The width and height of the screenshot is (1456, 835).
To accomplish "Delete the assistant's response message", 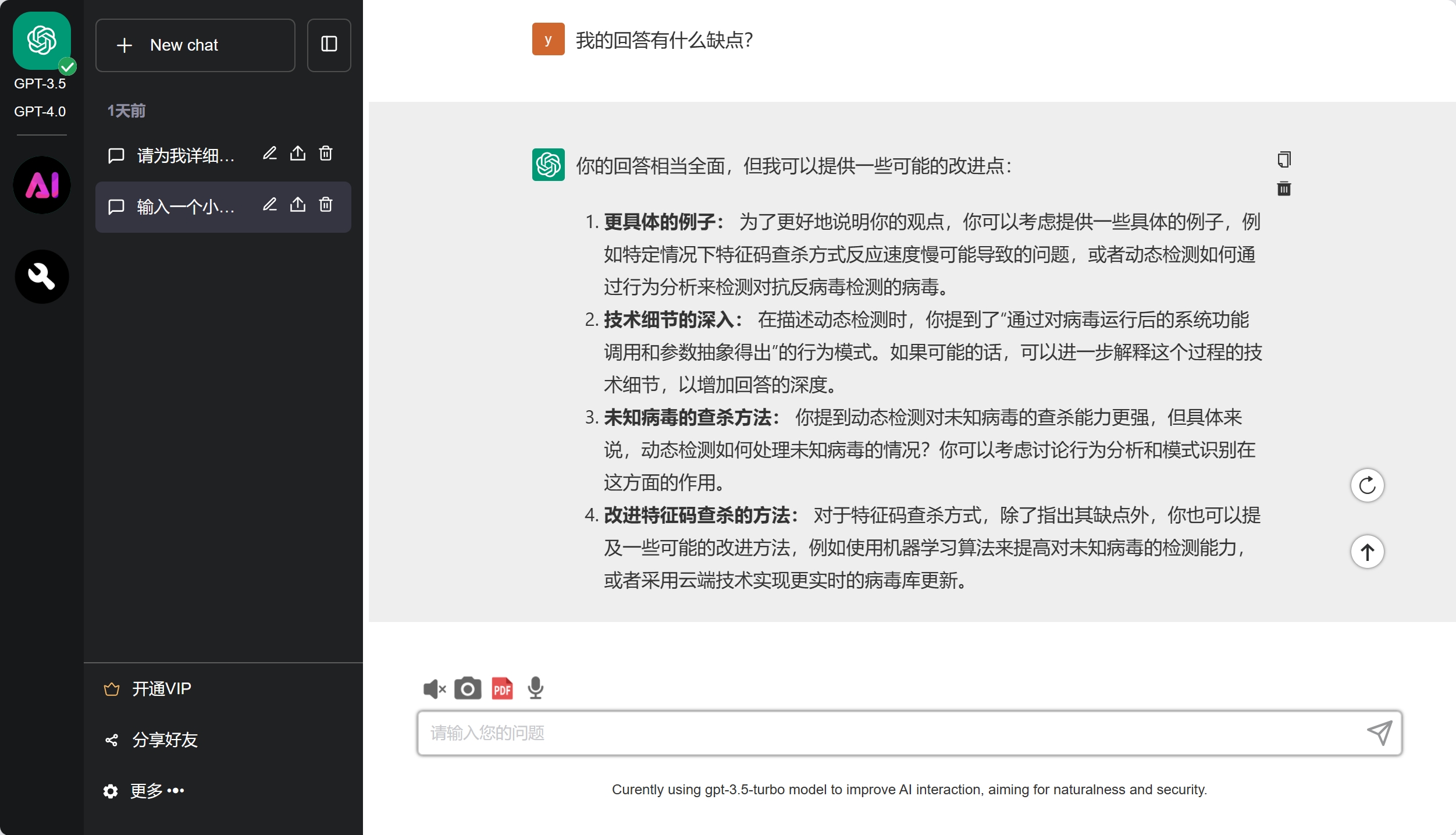I will pyautogui.click(x=1284, y=189).
